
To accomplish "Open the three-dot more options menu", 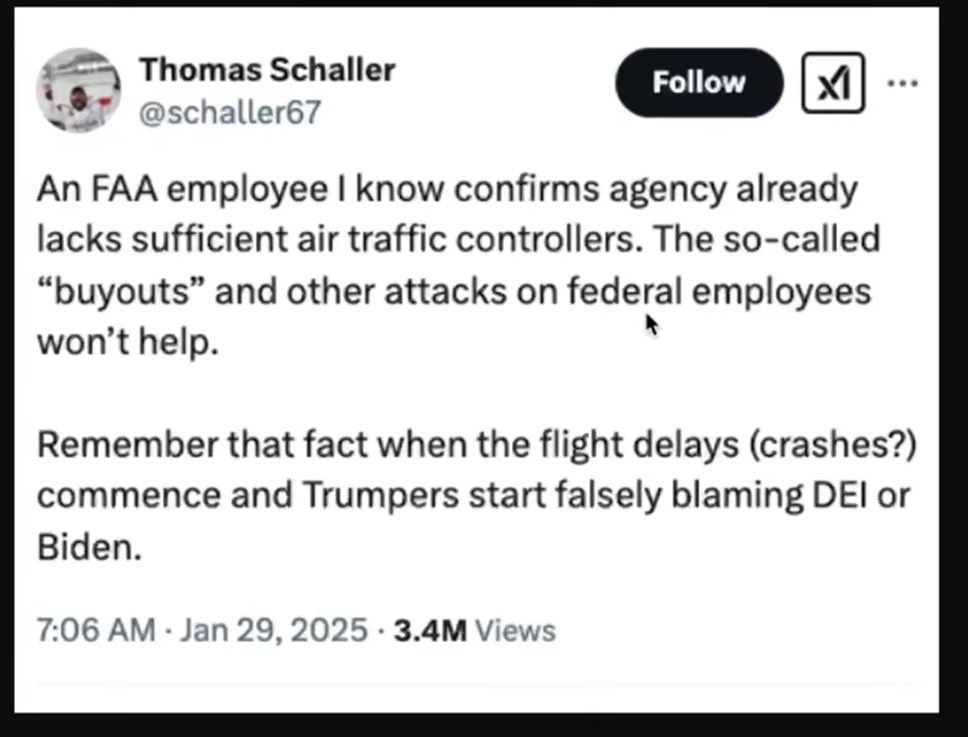I will pyautogui.click(x=902, y=83).
